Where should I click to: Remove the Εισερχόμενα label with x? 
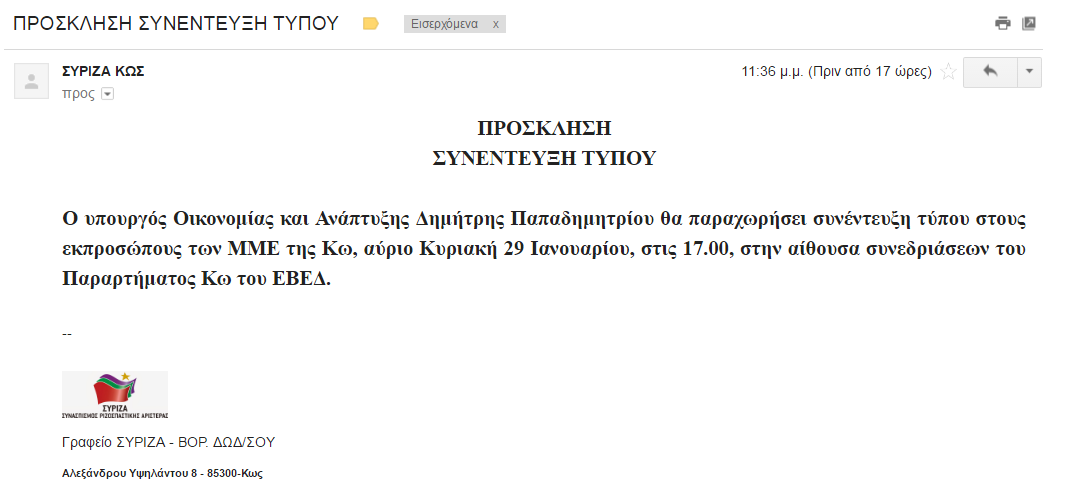click(x=496, y=24)
